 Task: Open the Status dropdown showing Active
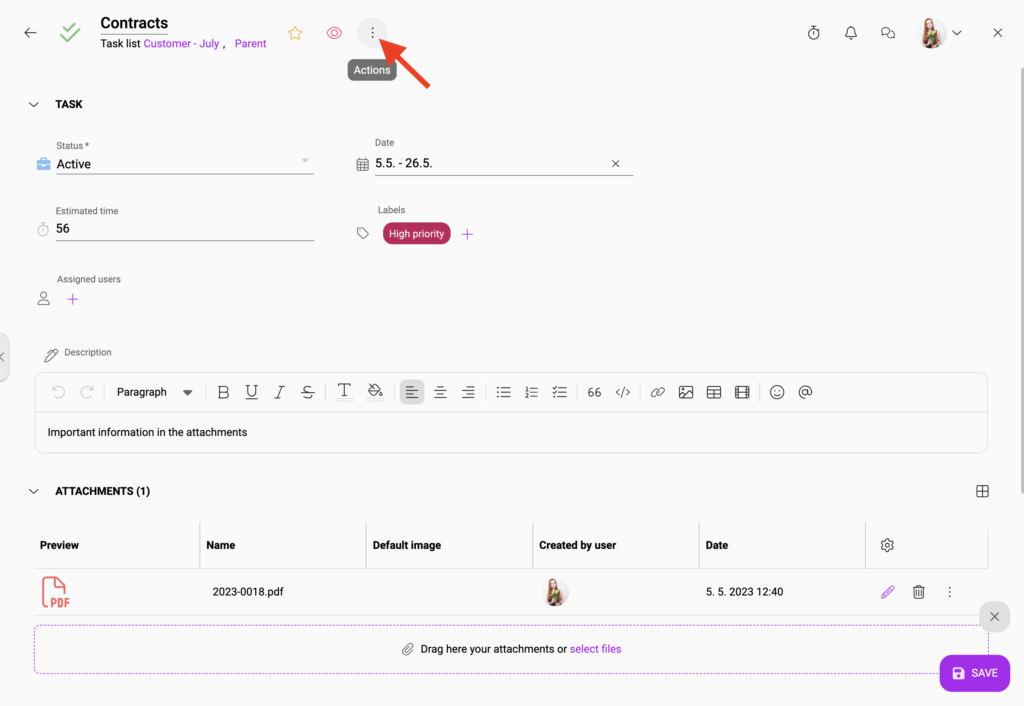pos(185,163)
